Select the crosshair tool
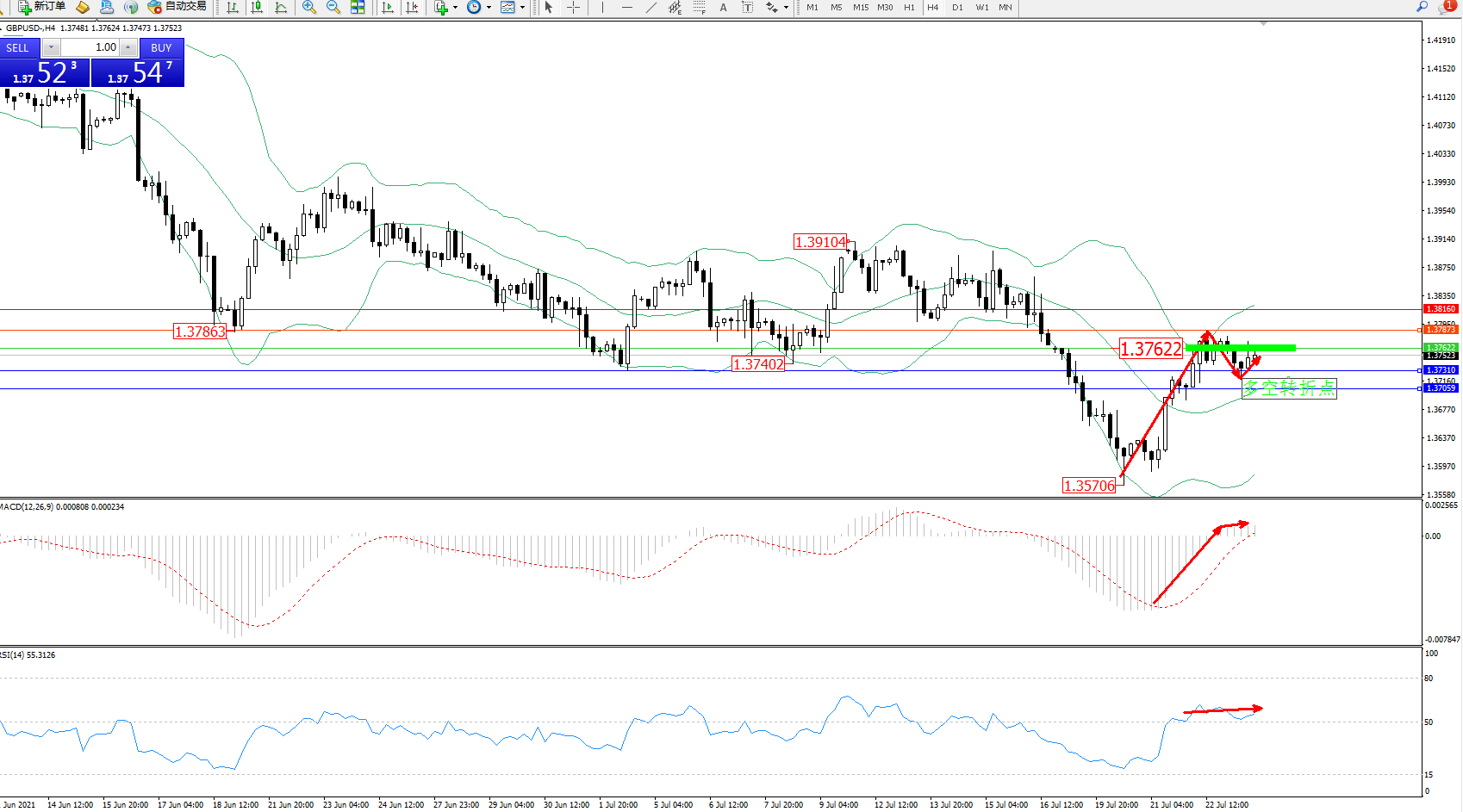 click(x=573, y=8)
